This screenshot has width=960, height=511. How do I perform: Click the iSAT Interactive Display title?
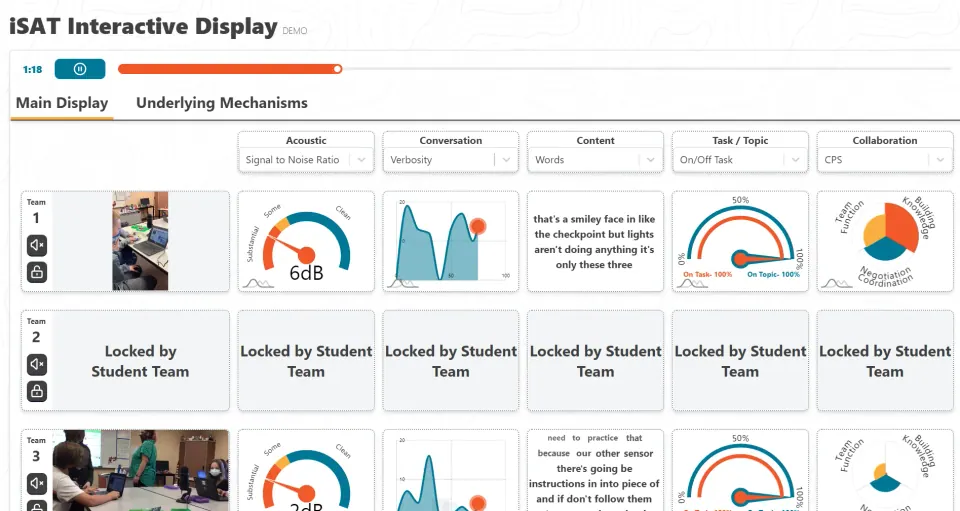coord(143,26)
